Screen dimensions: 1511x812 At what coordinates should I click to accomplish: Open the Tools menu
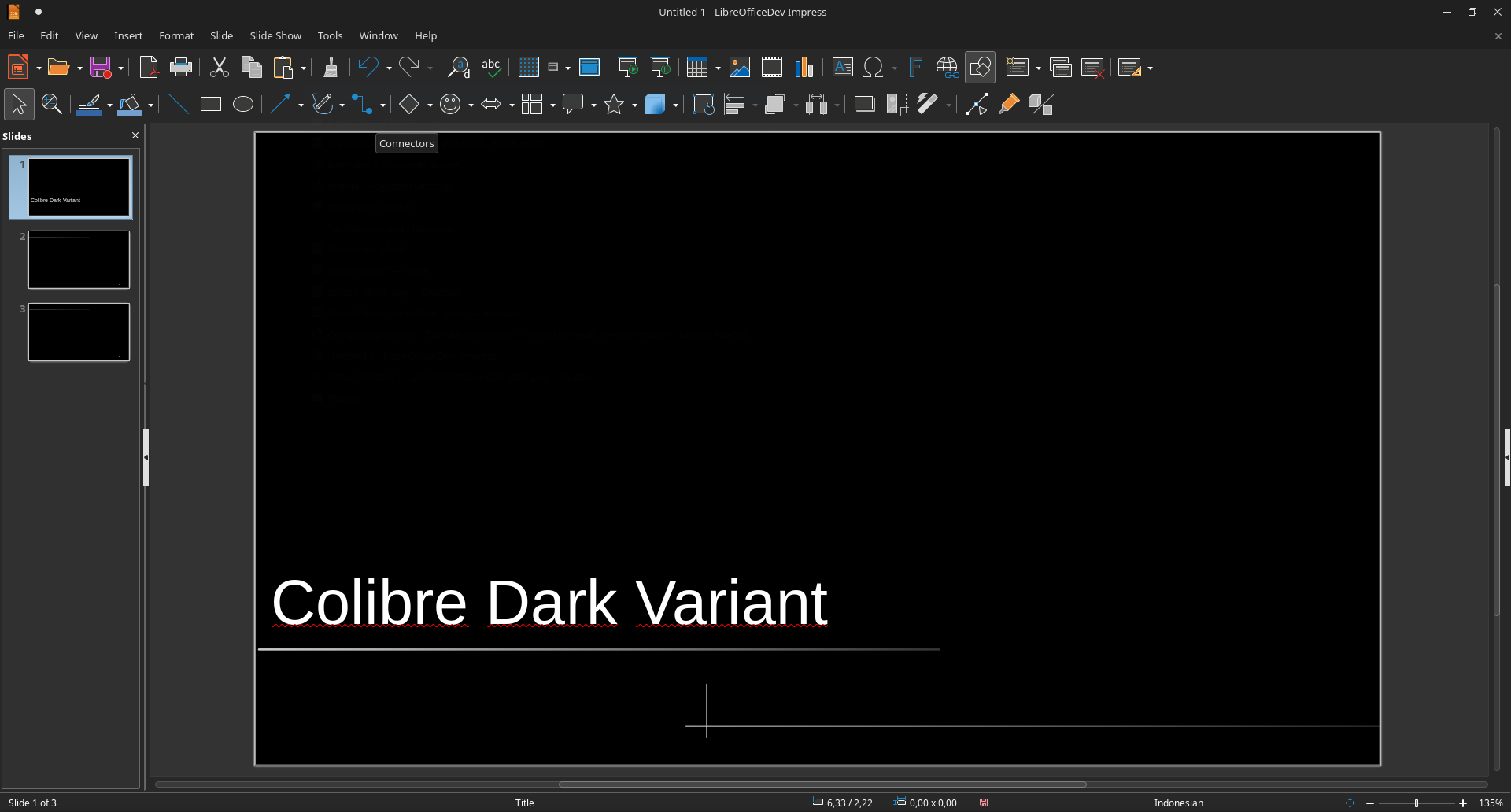(x=330, y=36)
